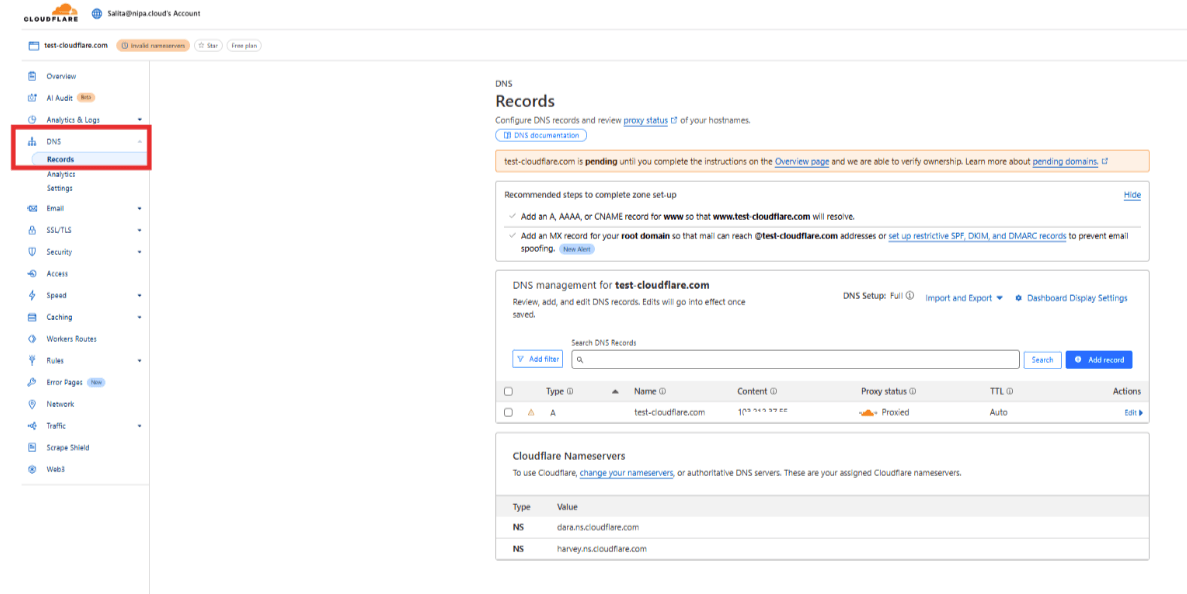Click the Email envelope icon
Image resolution: width=1187 pixels, height=594 pixels.
click(x=32, y=208)
